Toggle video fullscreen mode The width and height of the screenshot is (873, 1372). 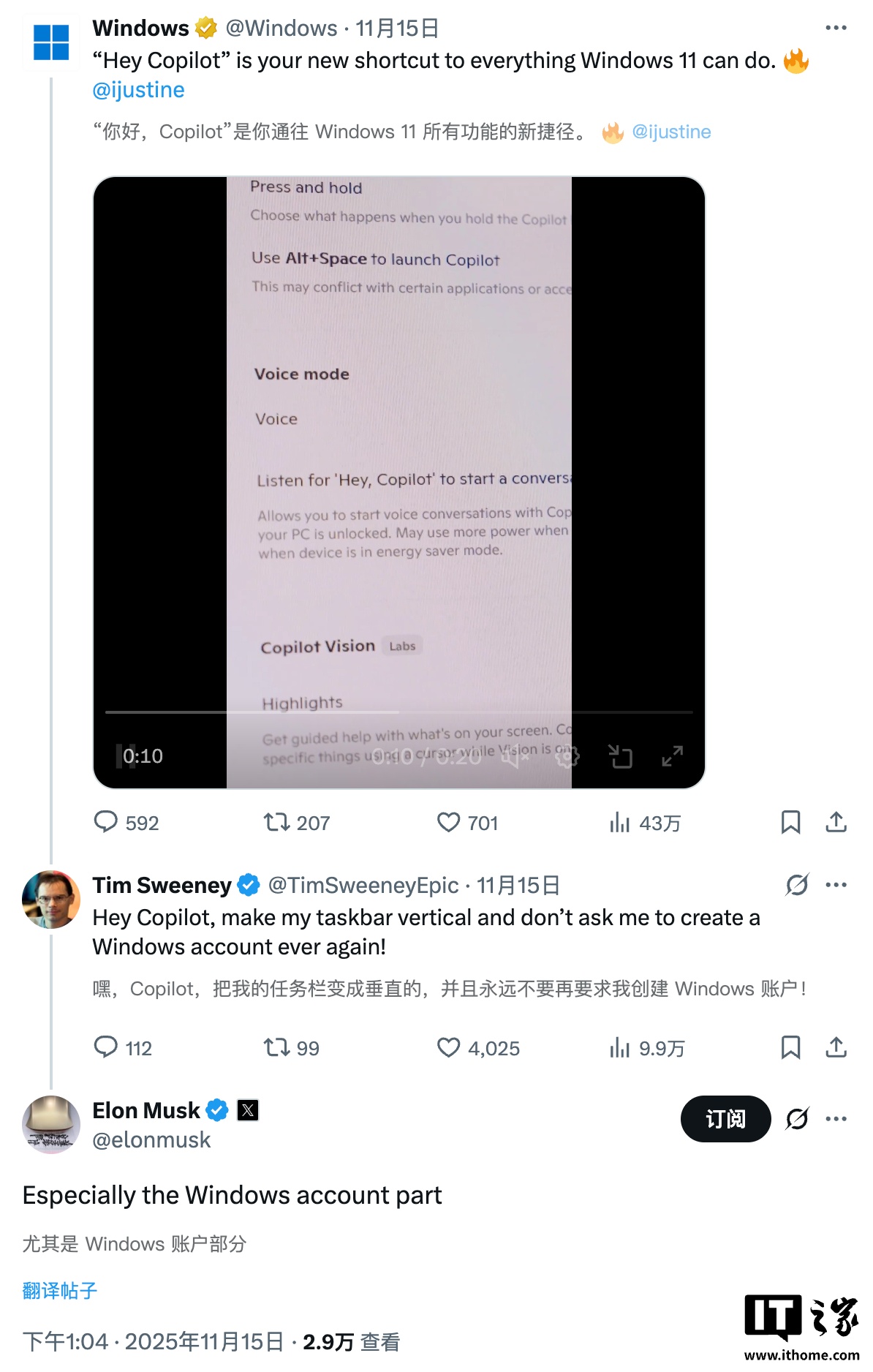tap(672, 756)
